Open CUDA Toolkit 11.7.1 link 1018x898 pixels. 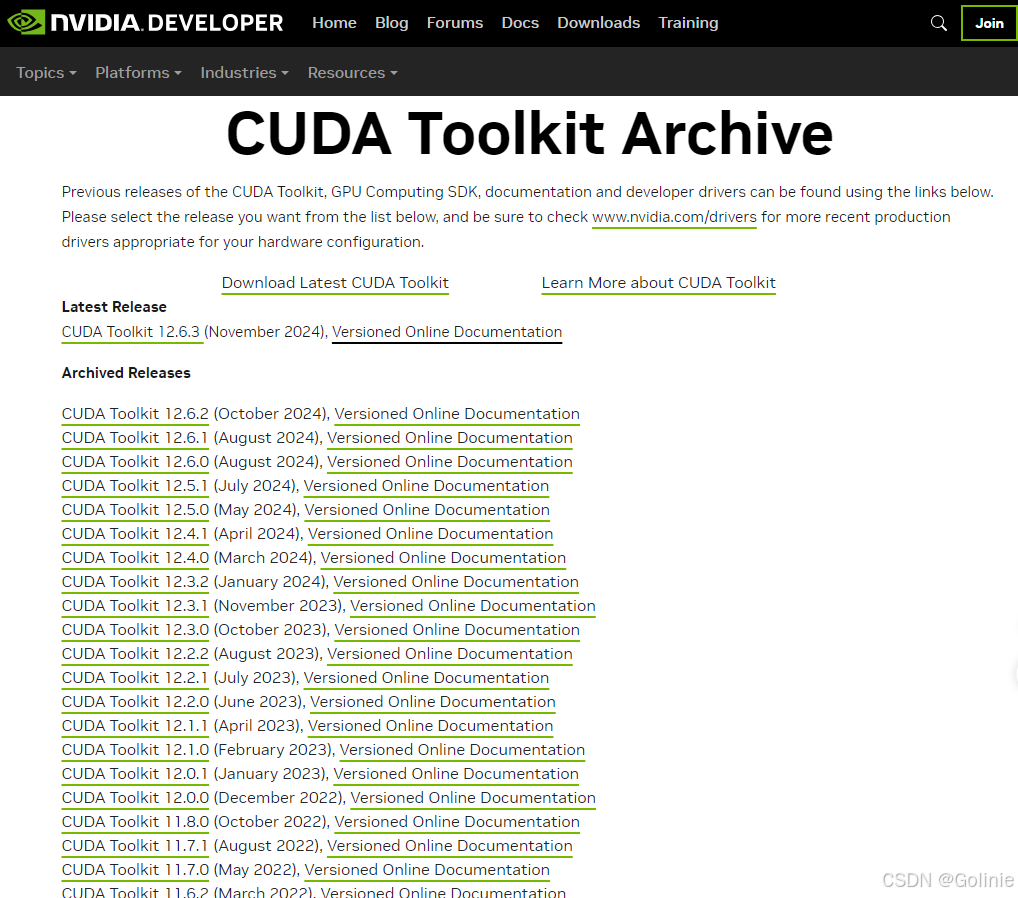click(x=135, y=846)
